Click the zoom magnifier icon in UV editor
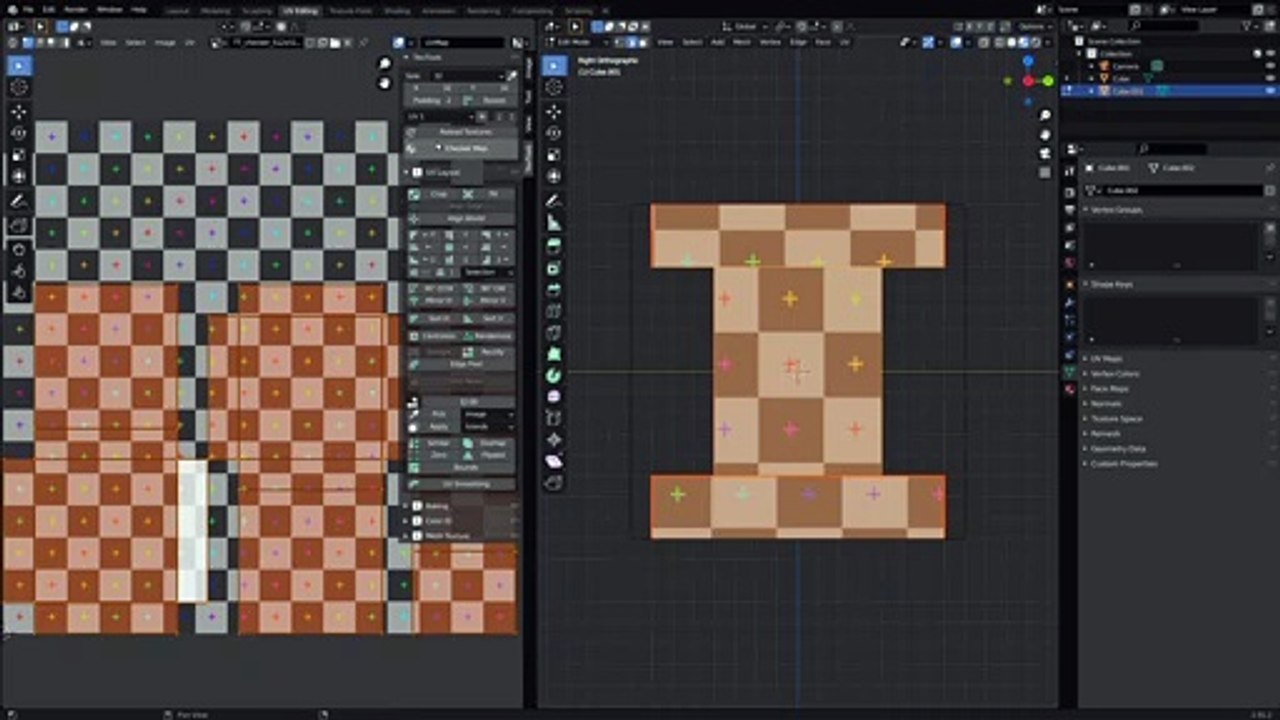 pos(385,64)
